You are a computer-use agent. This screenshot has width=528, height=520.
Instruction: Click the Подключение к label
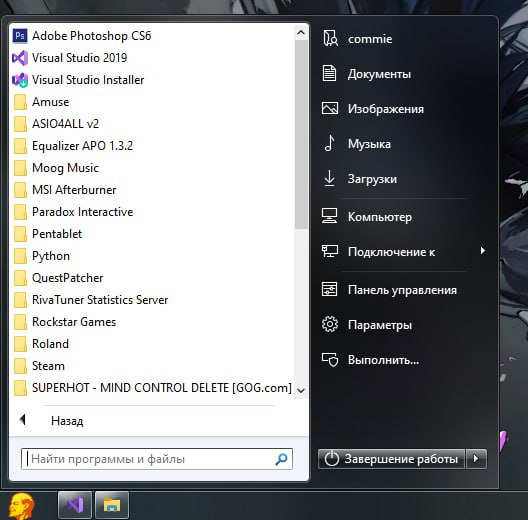(391, 252)
